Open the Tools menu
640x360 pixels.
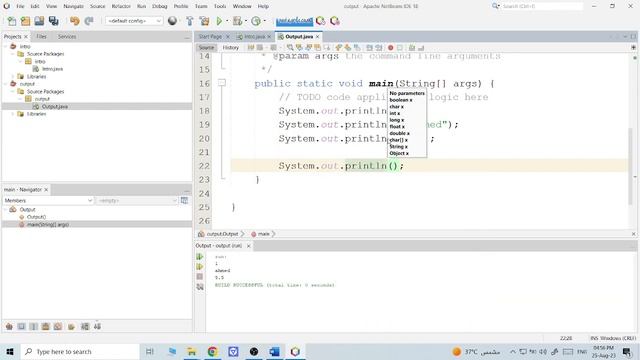pyautogui.click(x=220, y=6)
